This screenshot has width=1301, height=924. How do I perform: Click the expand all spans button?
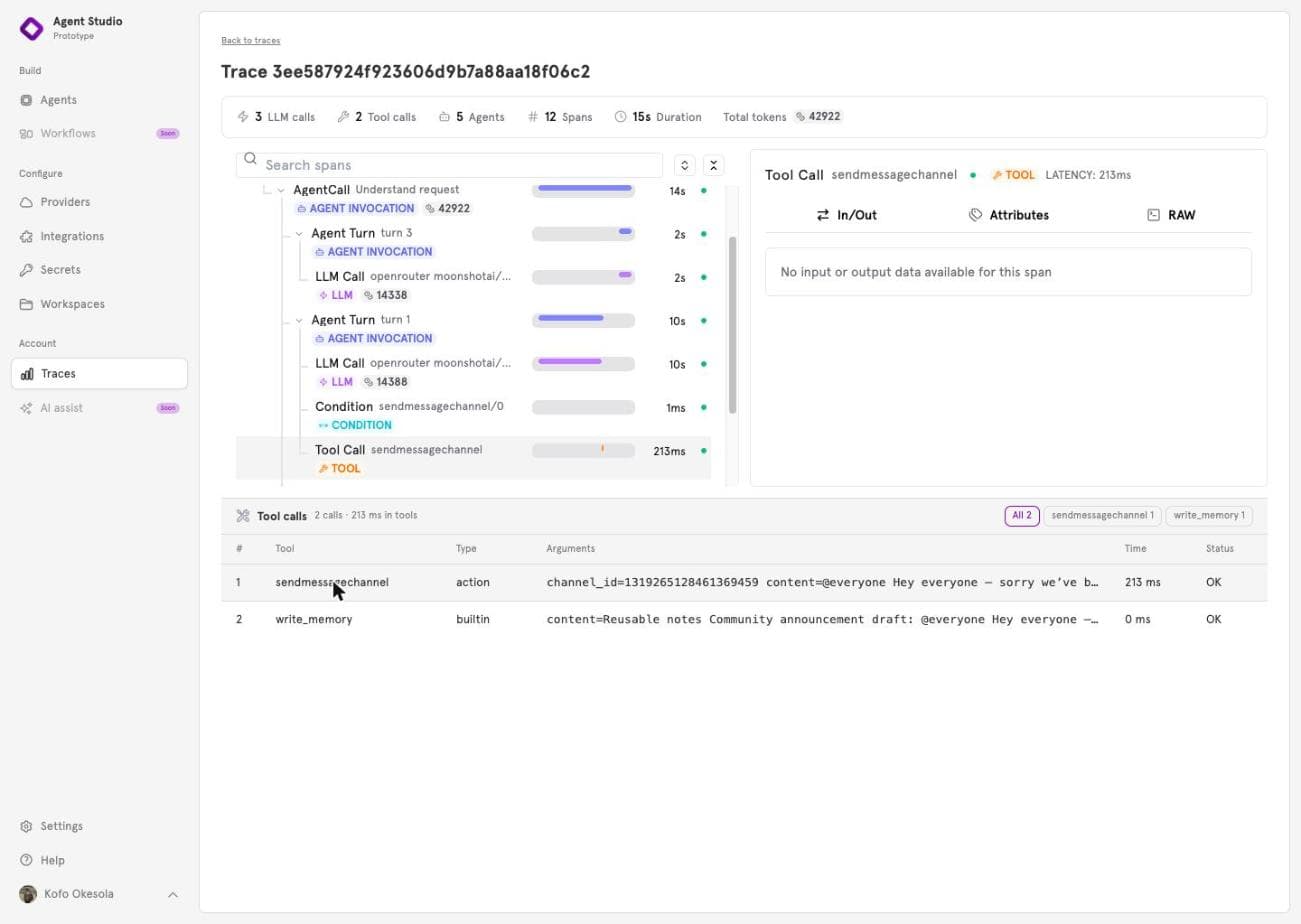click(684, 165)
